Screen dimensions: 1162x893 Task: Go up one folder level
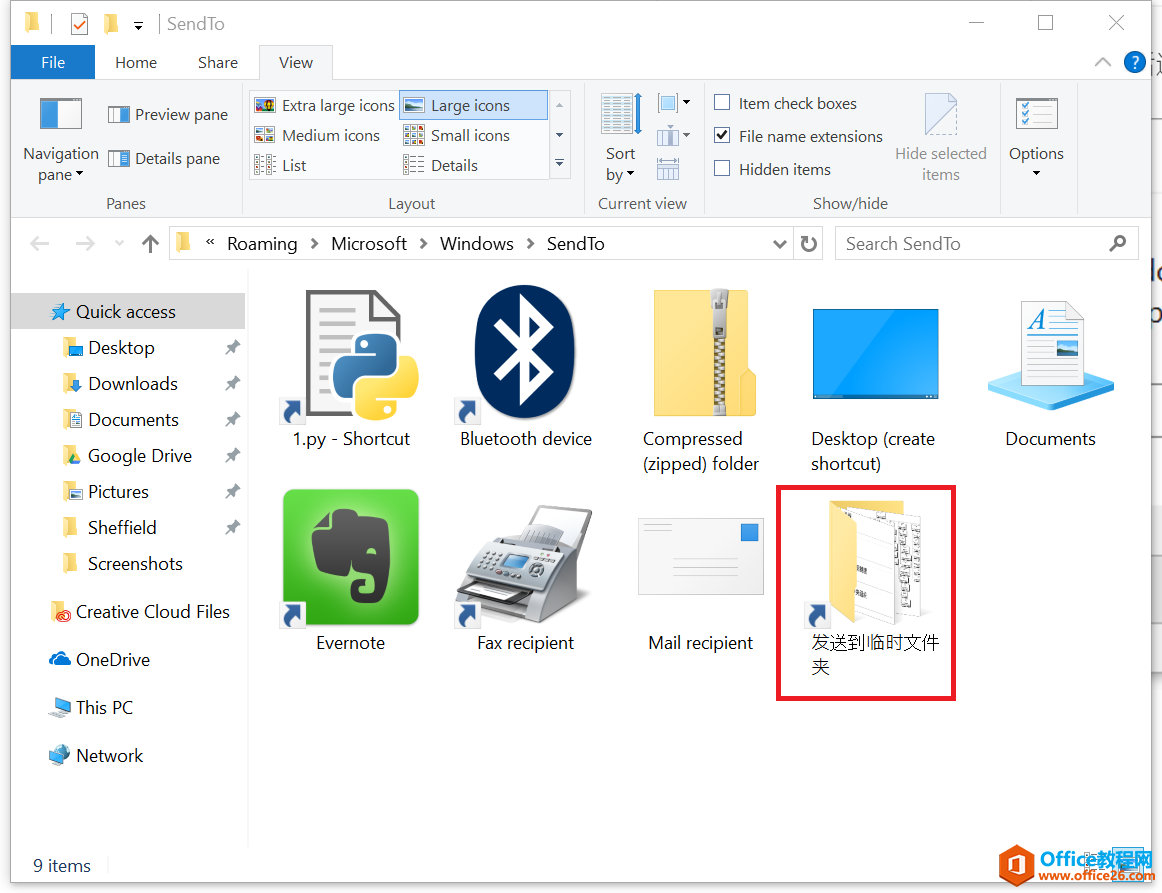[150, 243]
